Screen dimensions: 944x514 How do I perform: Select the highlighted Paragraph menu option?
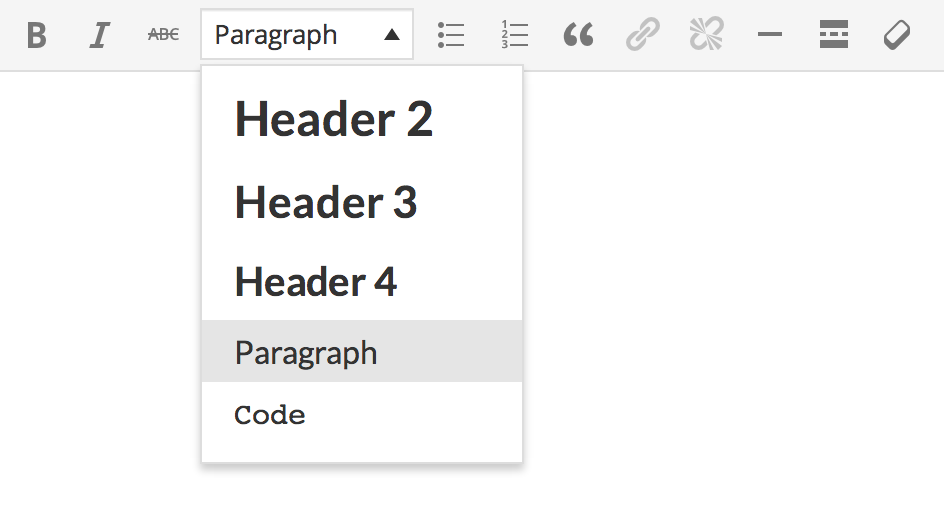[306, 352]
